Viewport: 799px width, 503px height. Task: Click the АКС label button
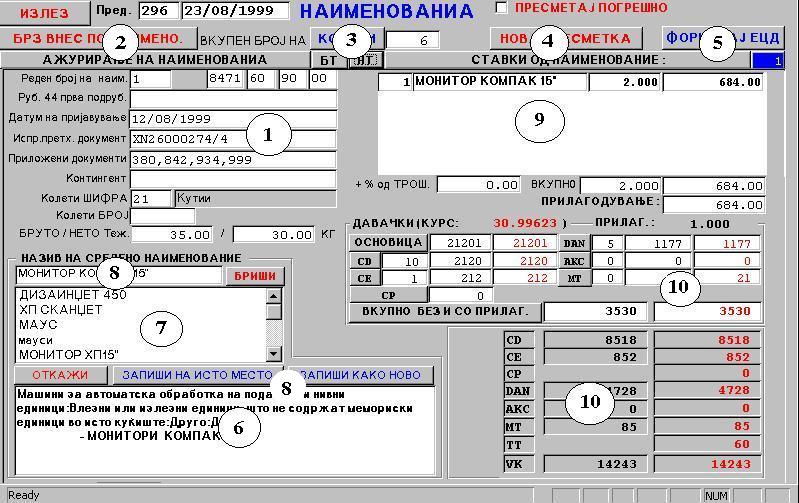(574, 261)
